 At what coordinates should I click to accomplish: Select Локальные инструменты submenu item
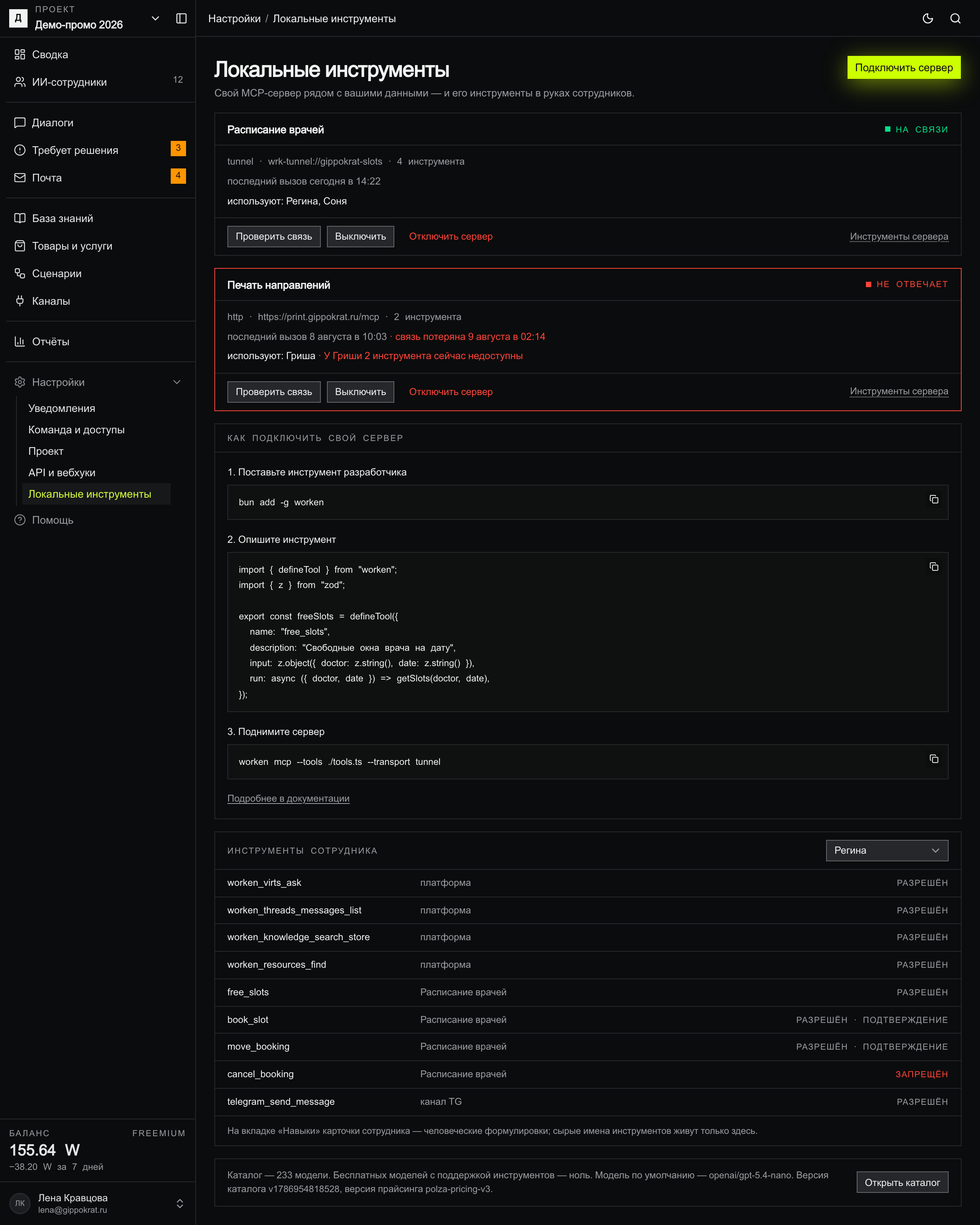(96, 494)
